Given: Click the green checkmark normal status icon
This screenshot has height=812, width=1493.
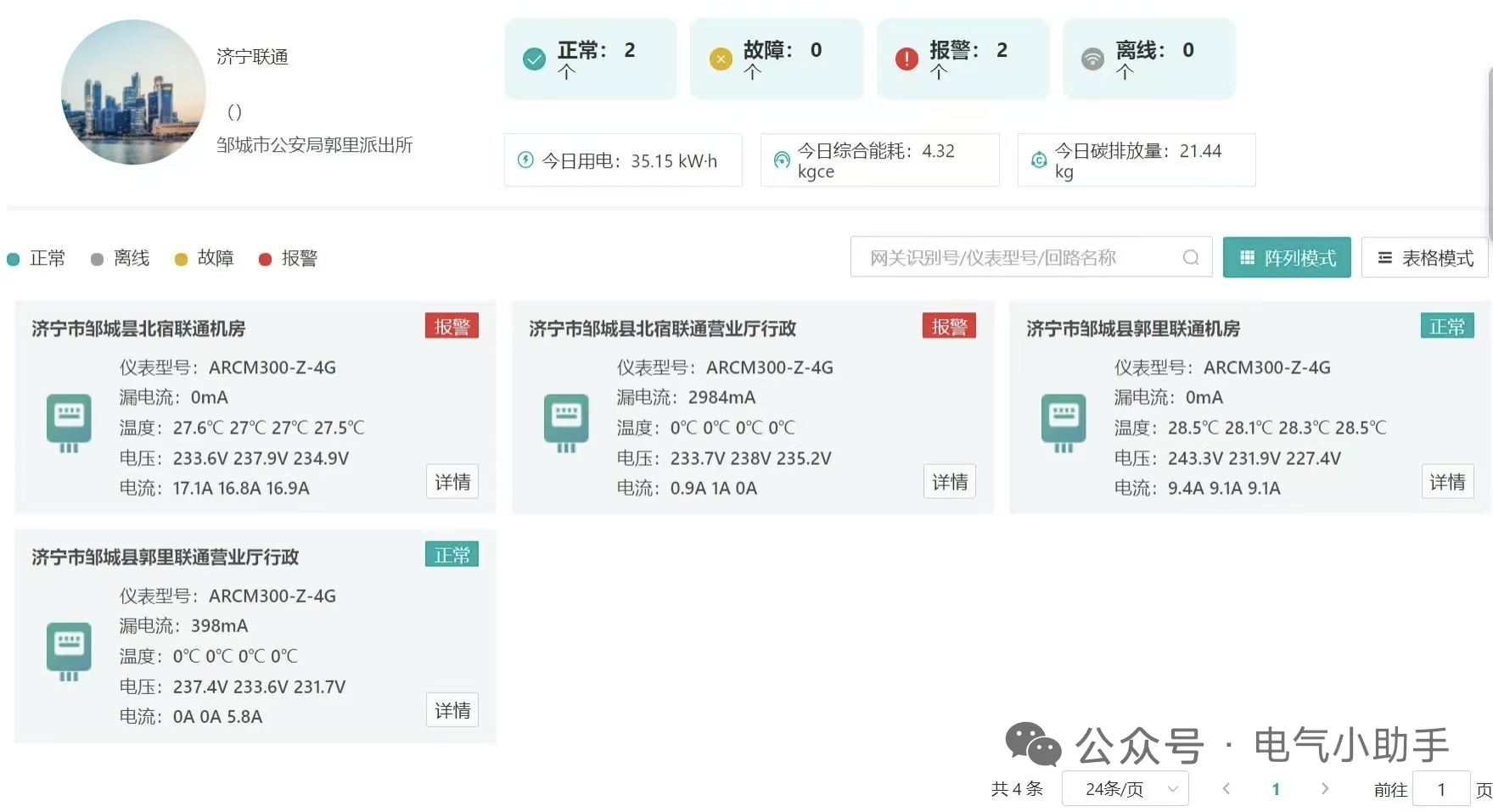Looking at the screenshot, I should 534,59.
